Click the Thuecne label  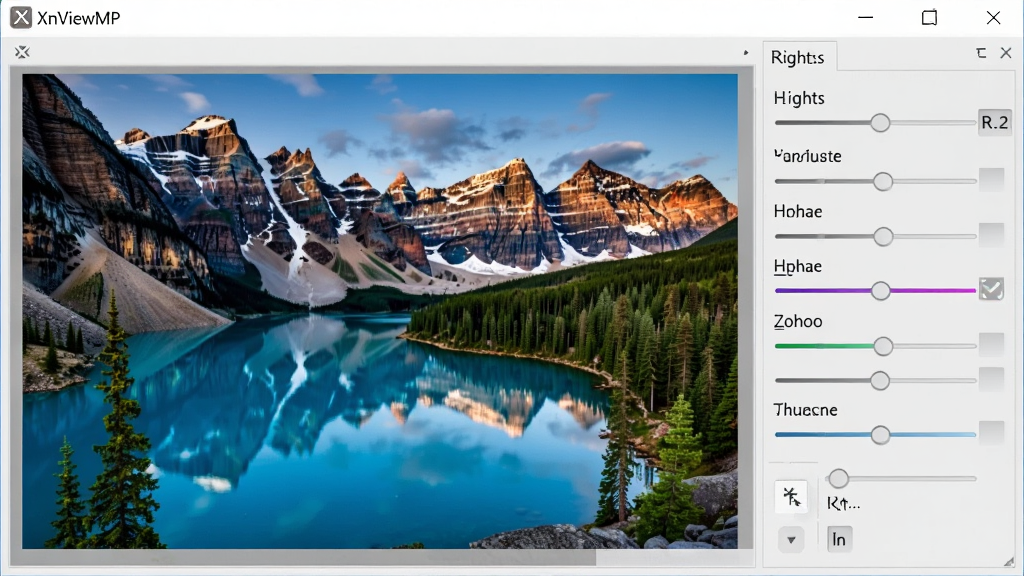(x=805, y=409)
